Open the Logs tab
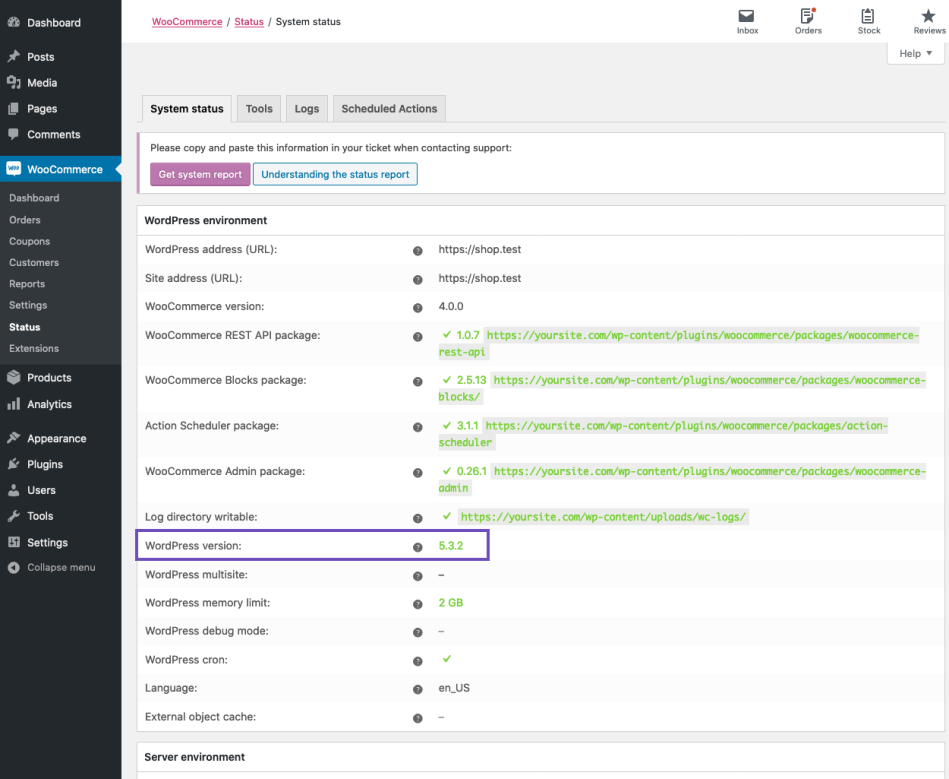This screenshot has width=949, height=779. coord(306,108)
